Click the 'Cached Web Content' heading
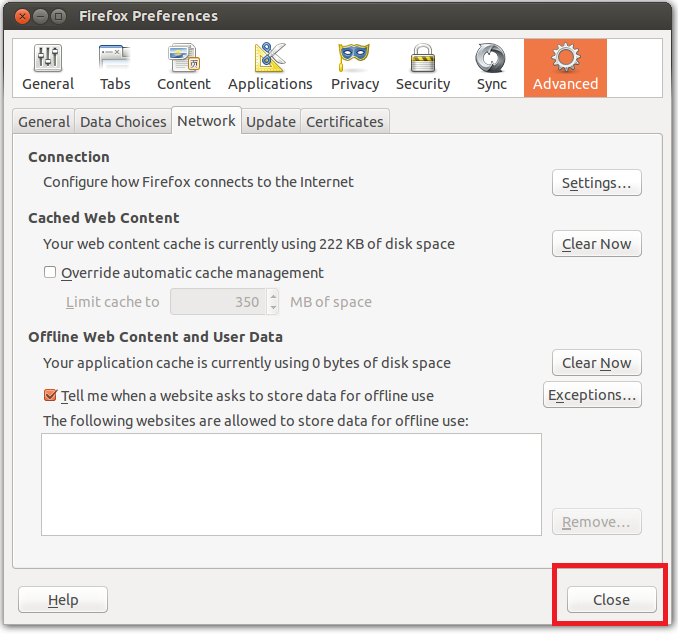 click(104, 218)
